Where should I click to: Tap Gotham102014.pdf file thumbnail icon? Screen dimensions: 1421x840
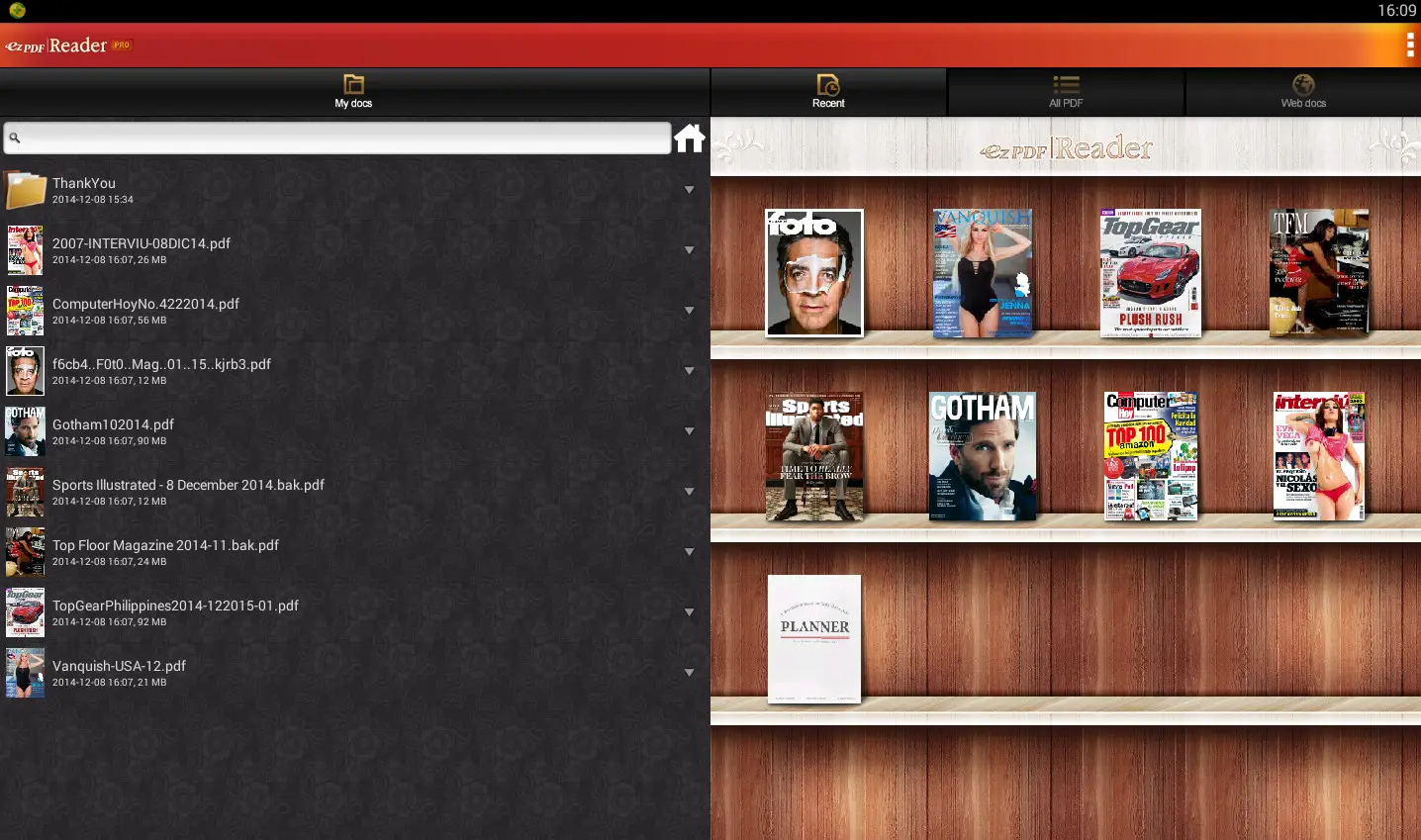click(x=25, y=431)
